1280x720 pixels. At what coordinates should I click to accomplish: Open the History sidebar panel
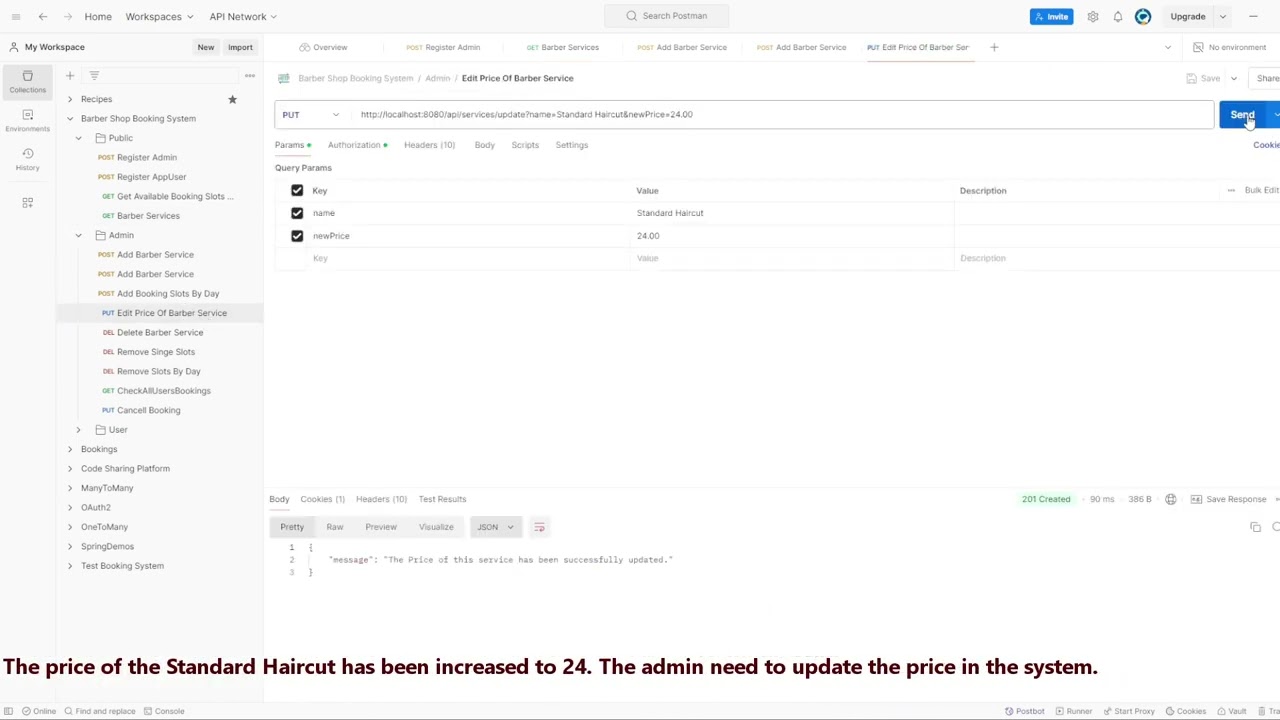(x=27, y=159)
